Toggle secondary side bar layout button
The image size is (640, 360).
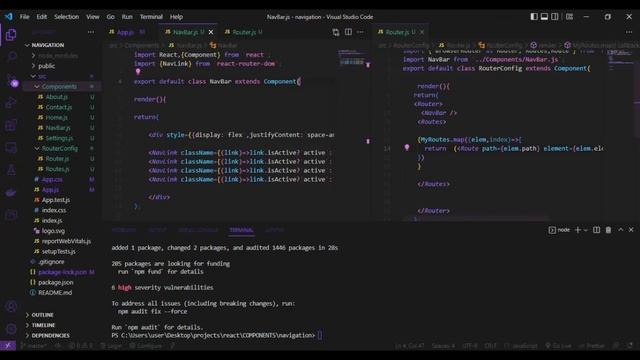tap(555, 17)
